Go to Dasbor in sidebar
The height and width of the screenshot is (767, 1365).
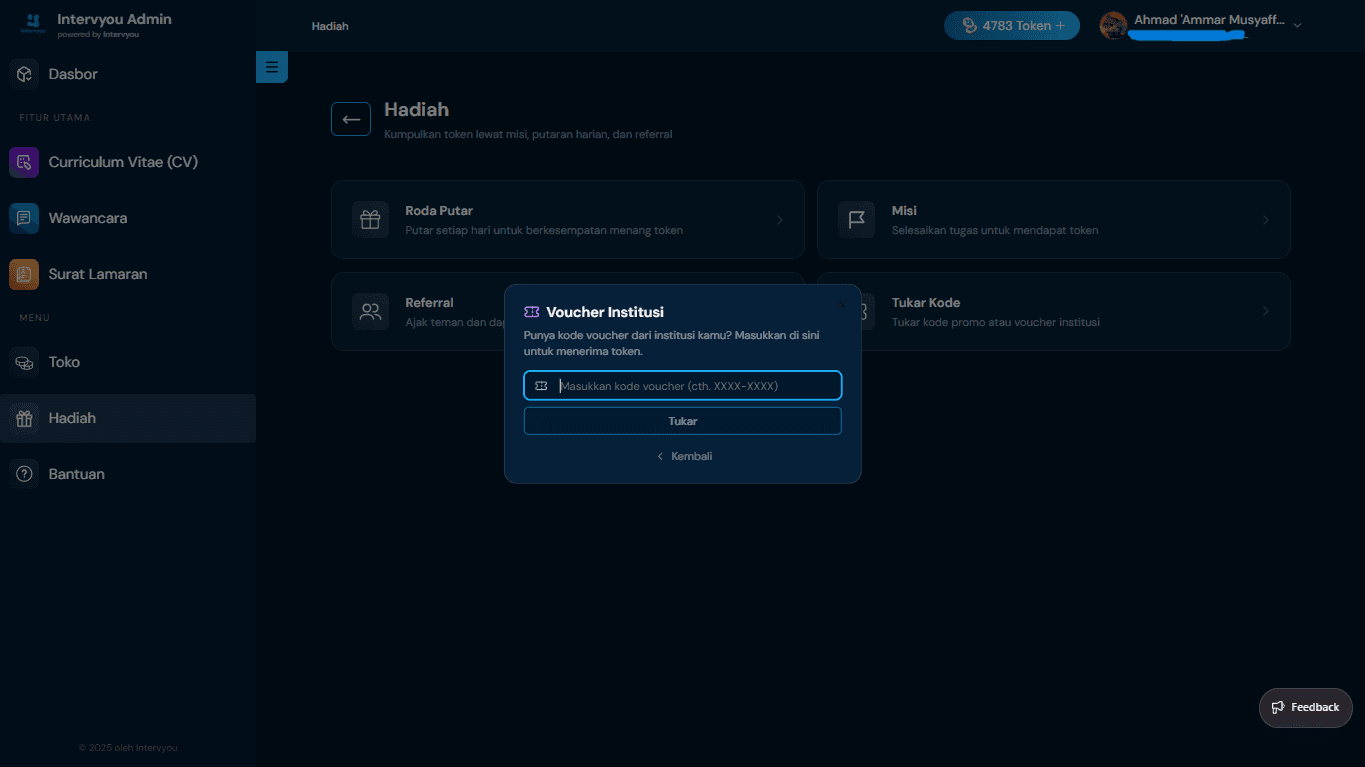[128, 74]
